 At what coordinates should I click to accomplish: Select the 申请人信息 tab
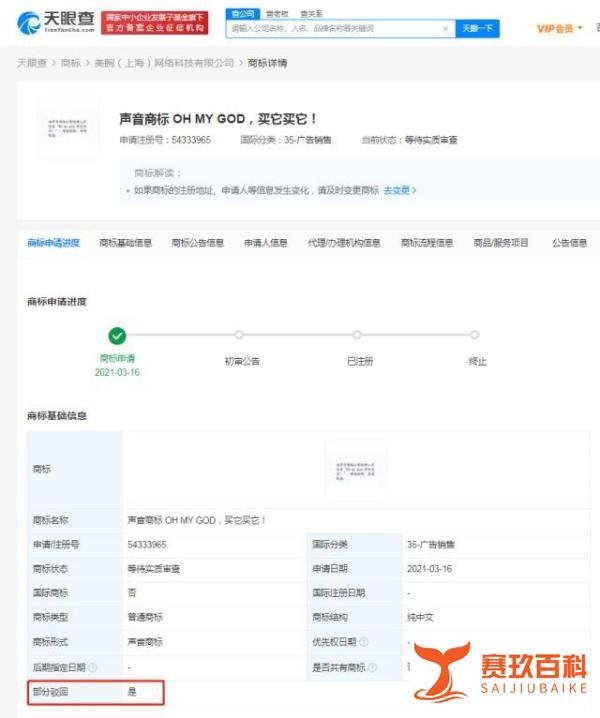pos(266,243)
